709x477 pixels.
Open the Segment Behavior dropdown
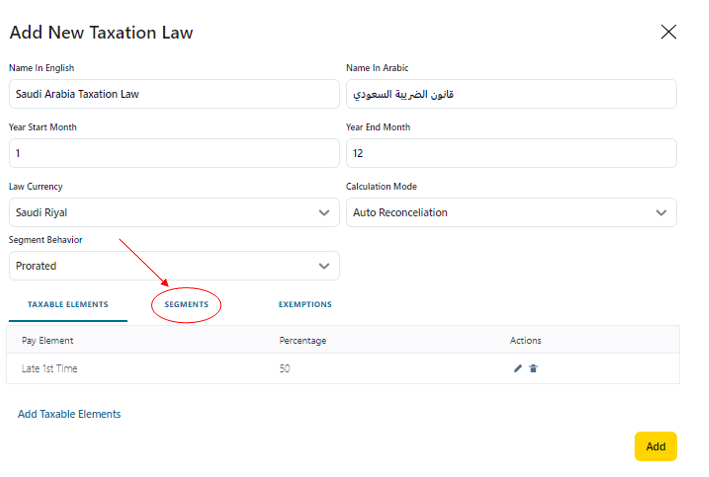(x=173, y=266)
